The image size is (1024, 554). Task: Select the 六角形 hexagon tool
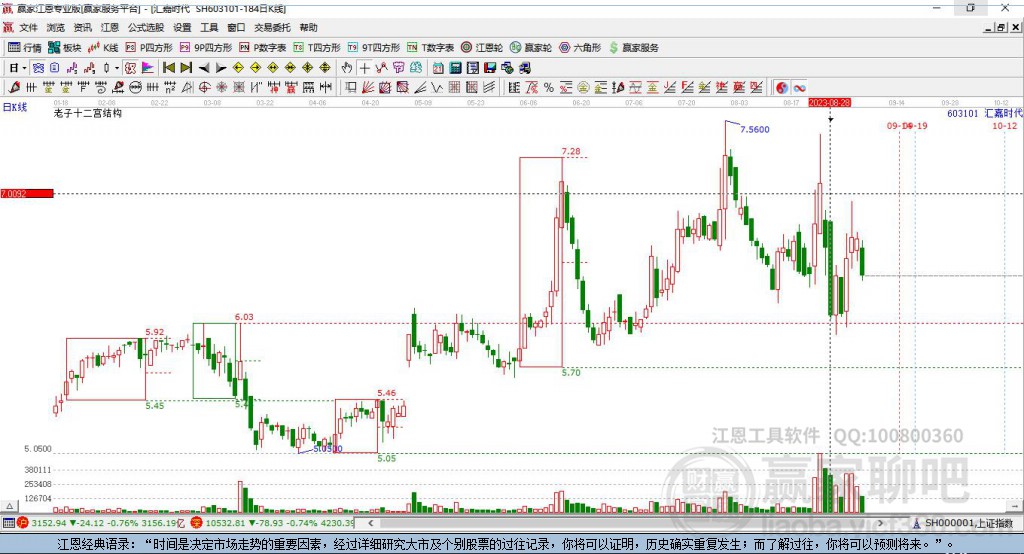[x=580, y=48]
